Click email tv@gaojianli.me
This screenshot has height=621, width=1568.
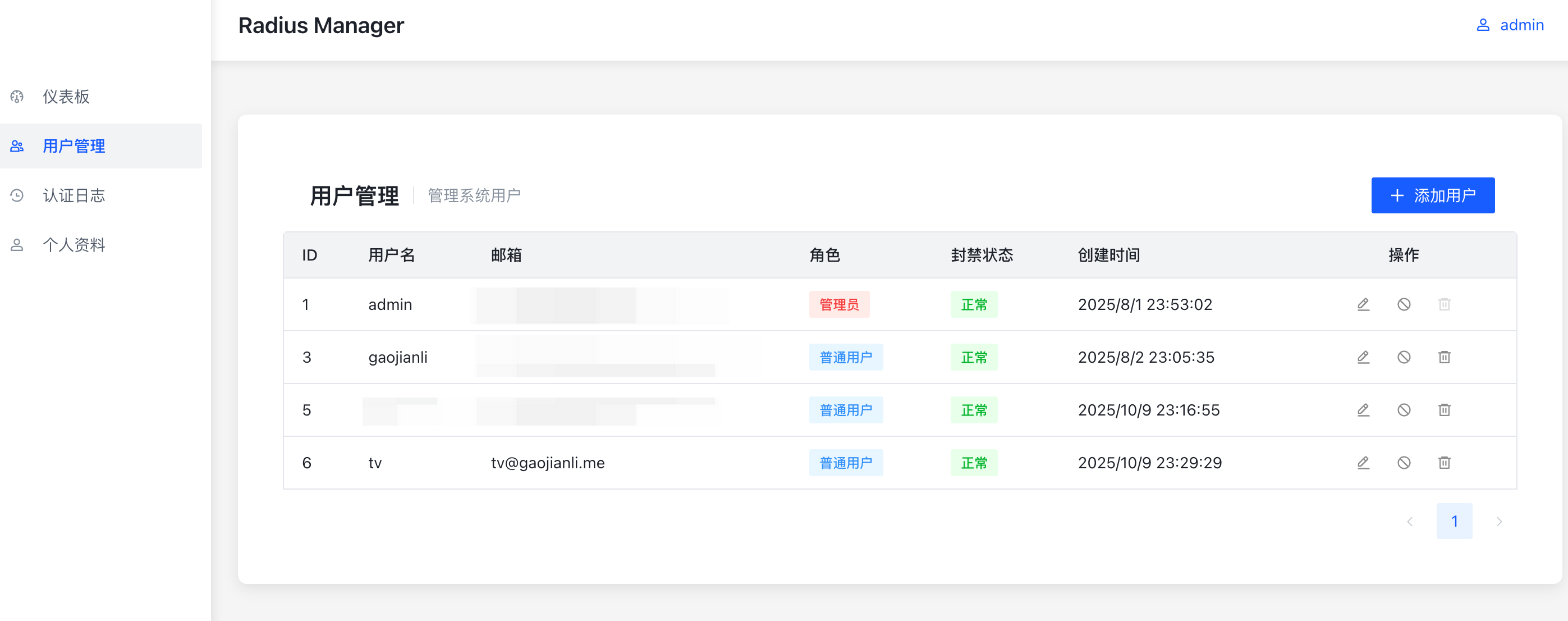548,463
